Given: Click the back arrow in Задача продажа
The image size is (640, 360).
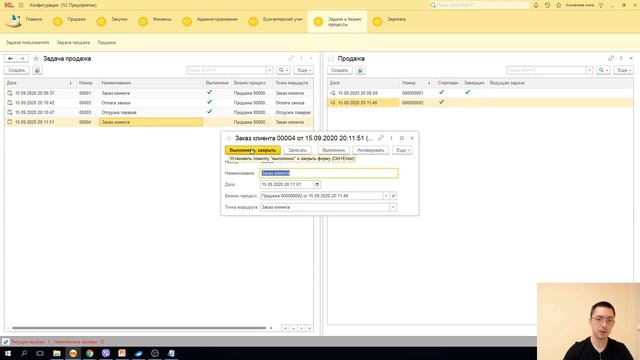Looking at the screenshot, I should (x=11, y=59).
